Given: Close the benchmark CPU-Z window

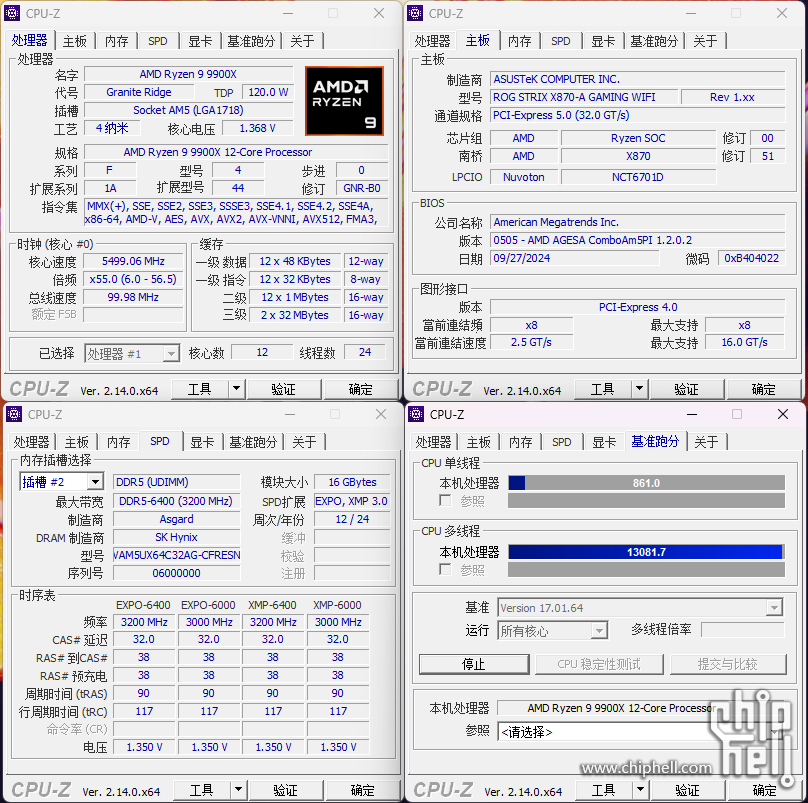Looking at the screenshot, I should (x=783, y=414).
